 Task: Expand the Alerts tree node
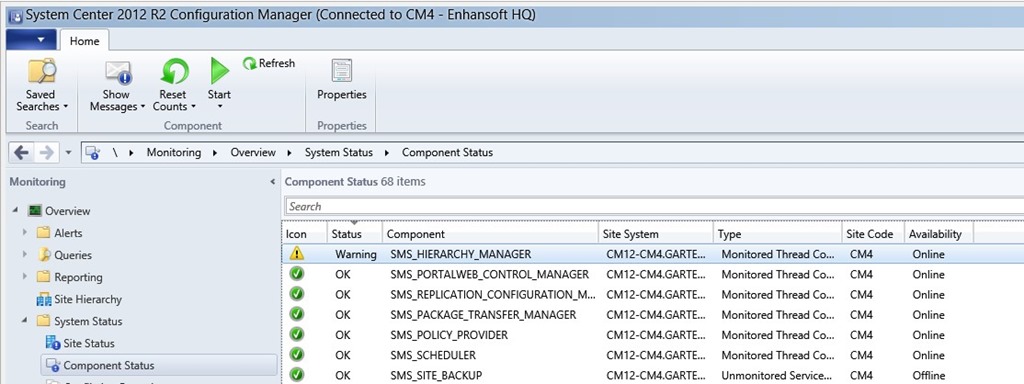tap(25, 232)
